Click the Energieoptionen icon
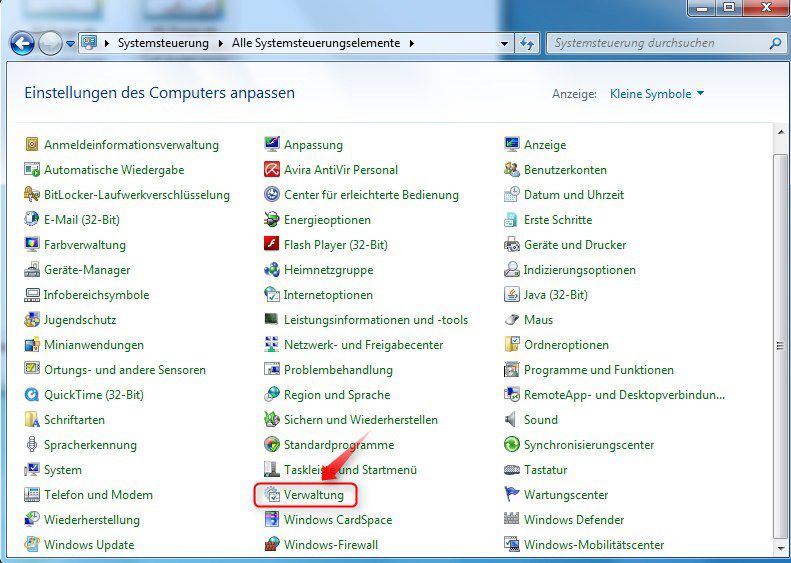The width and height of the screenshot is (791, 563). [272, 219]
